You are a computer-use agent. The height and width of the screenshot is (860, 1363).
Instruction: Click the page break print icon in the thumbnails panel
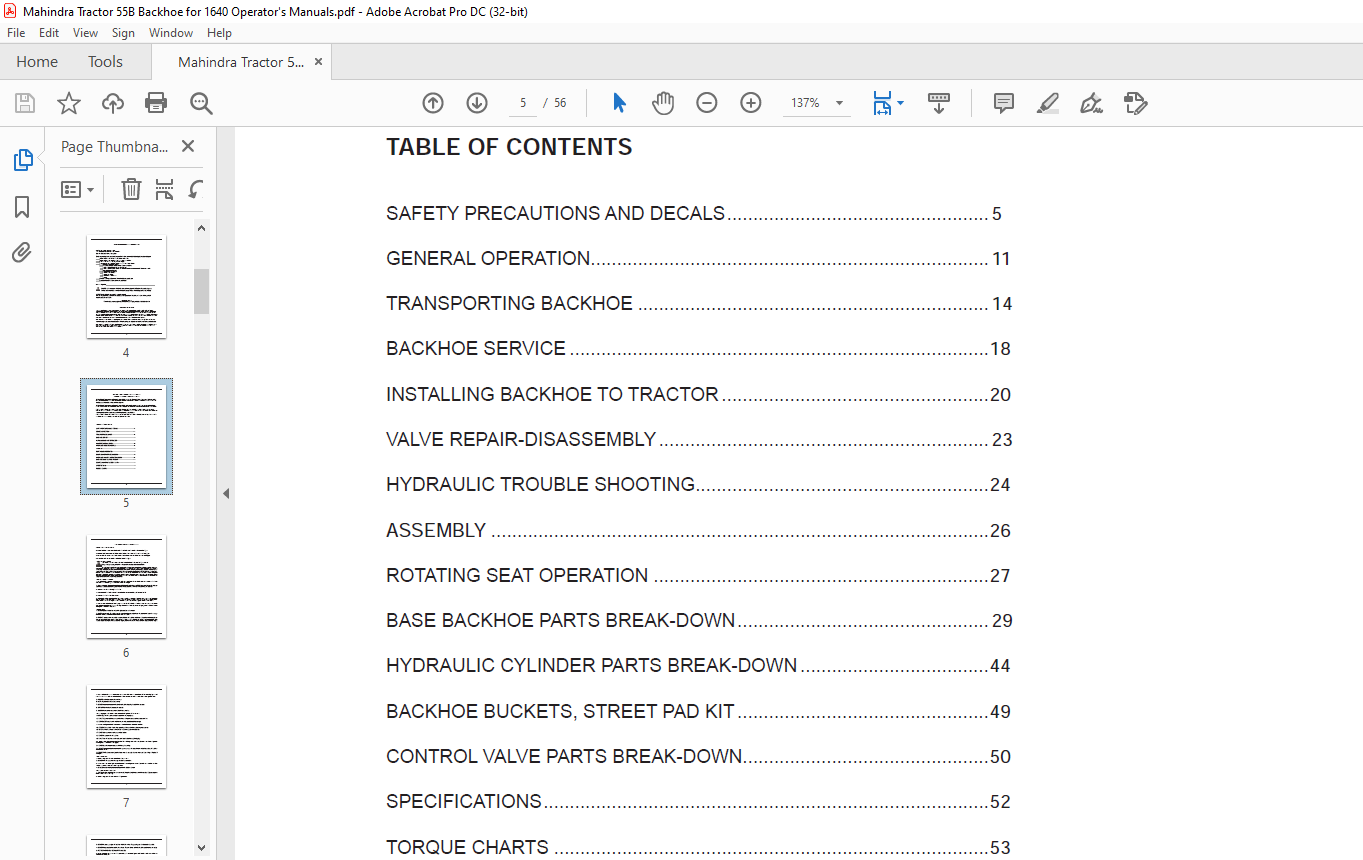tap(164, 189)
